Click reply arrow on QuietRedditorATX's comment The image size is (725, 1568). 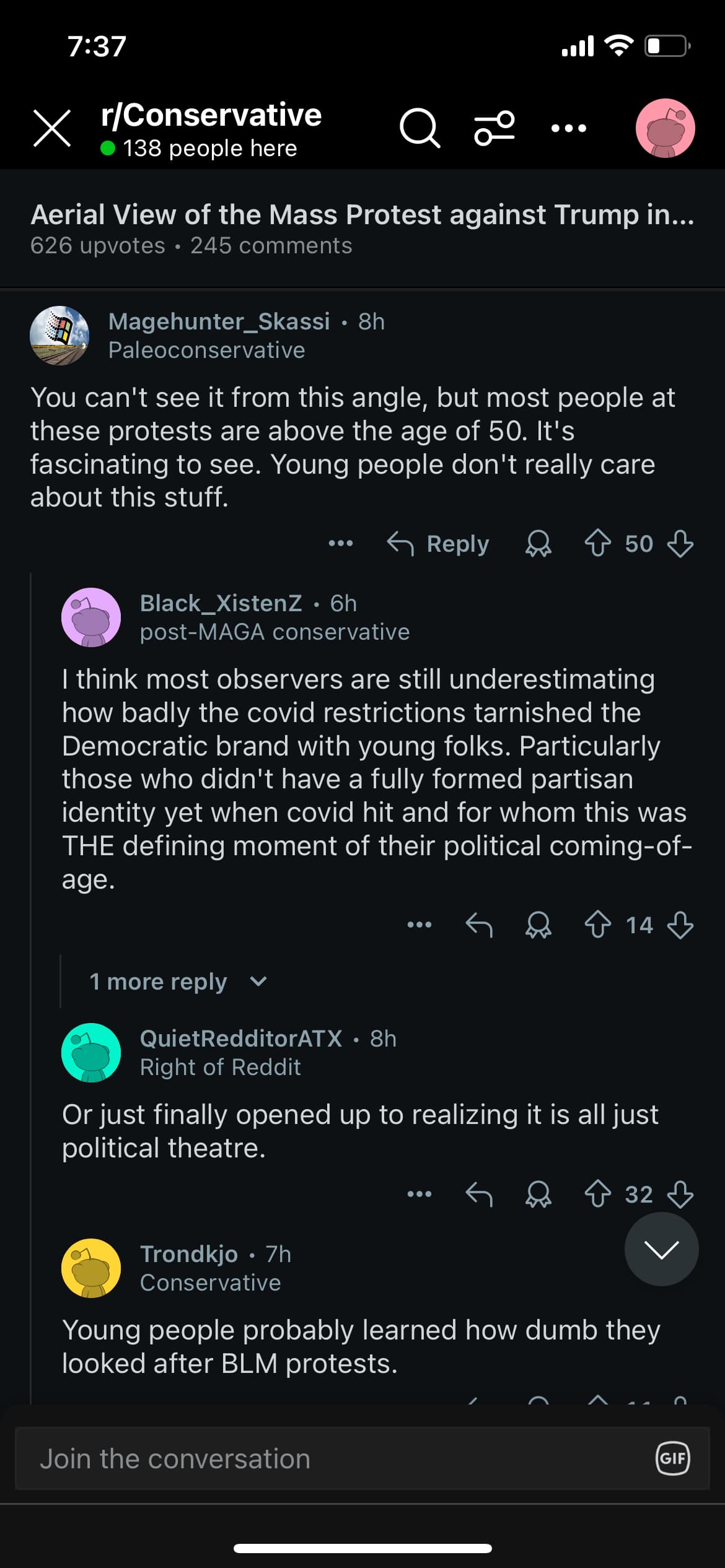click(479, 1194)
